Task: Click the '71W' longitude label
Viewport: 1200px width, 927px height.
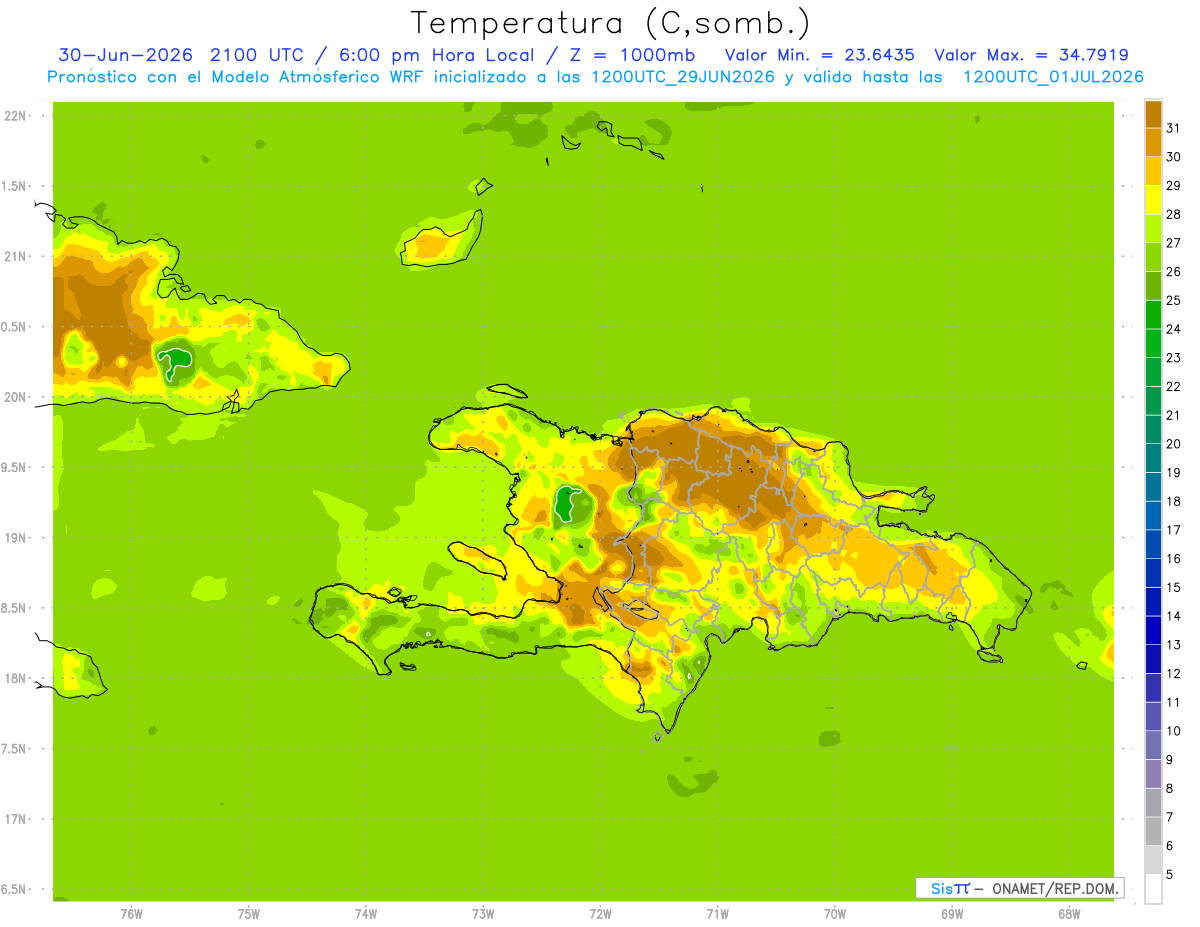Action: (x=718, y=914)
